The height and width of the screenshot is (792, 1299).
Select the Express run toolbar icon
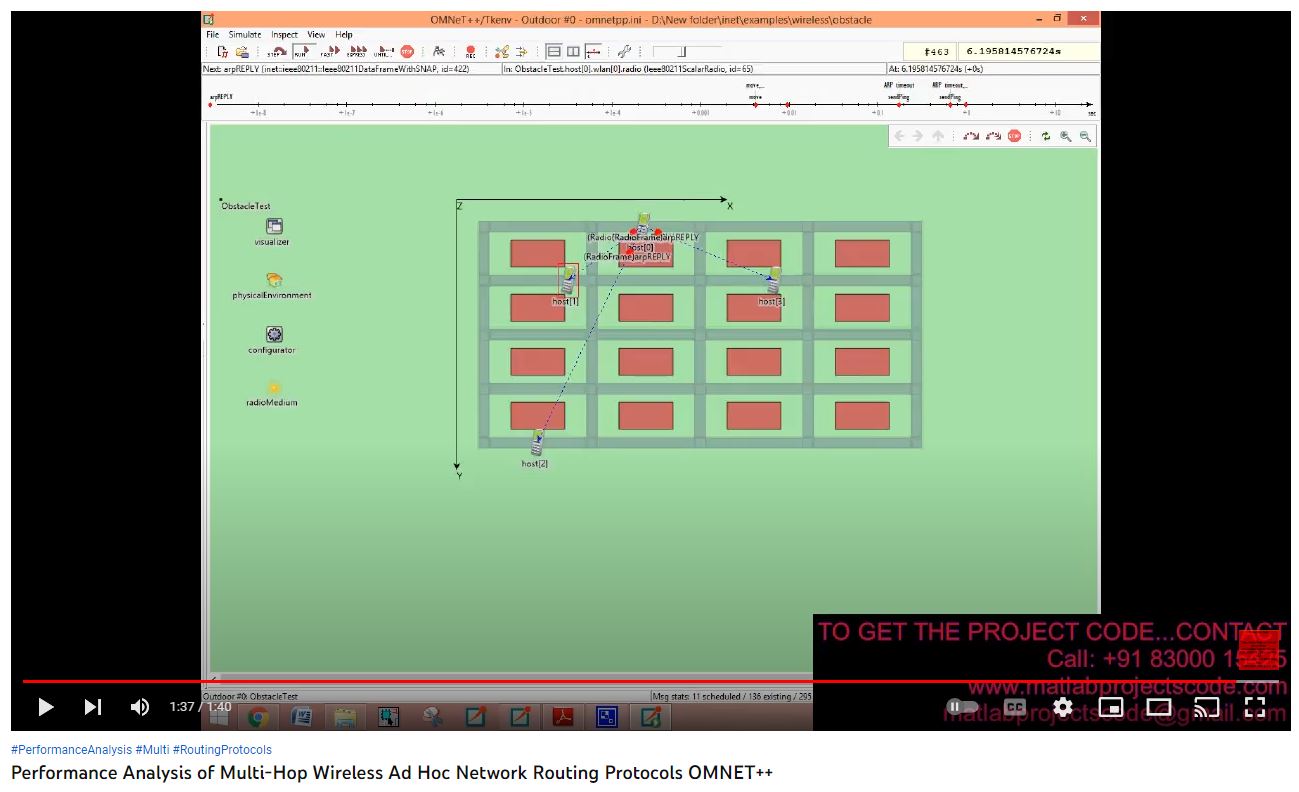click(x=356, y=52)
